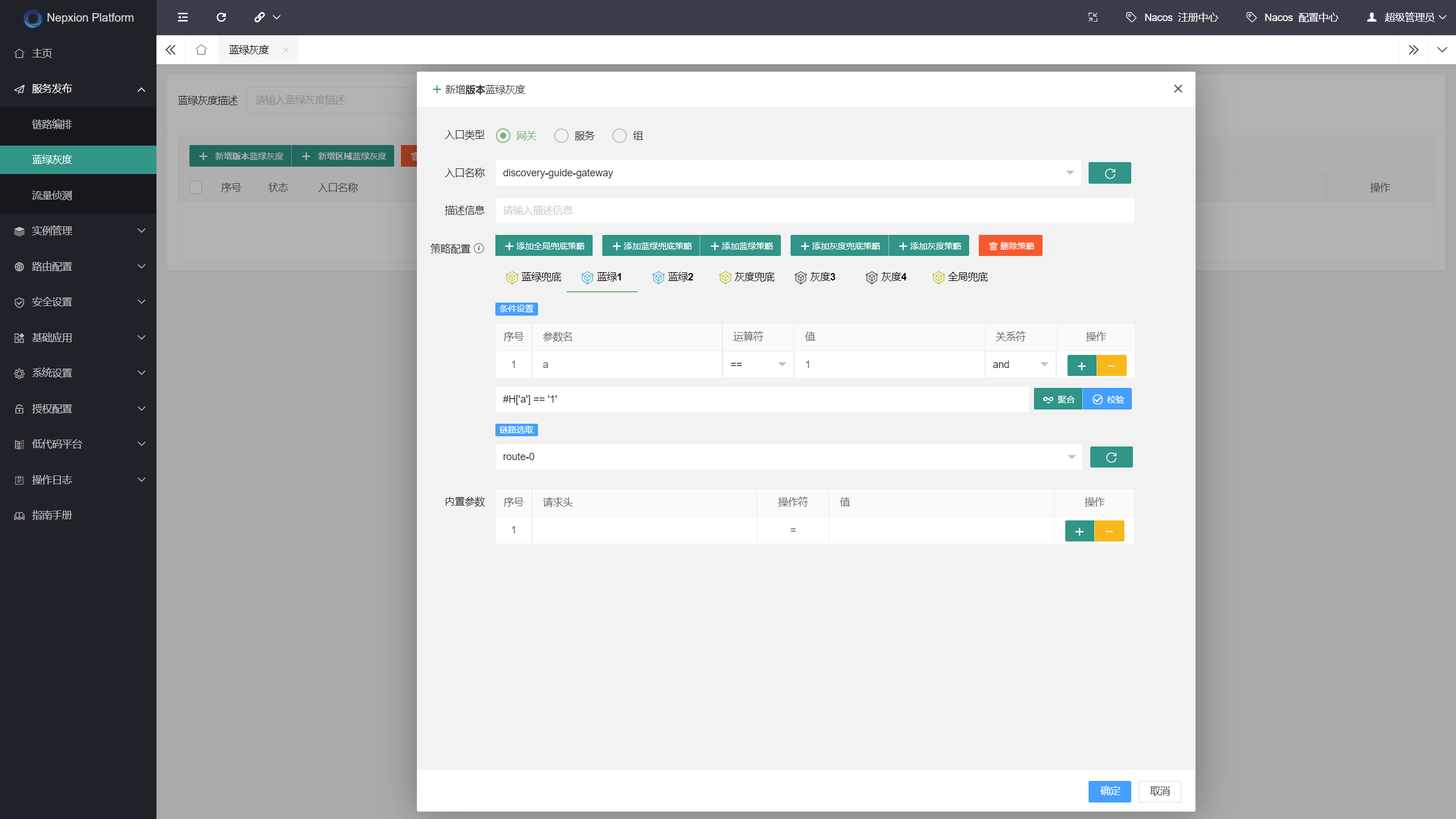
Task: Click the refresh icon beside entrance name field
Action: click(1109, 173)
